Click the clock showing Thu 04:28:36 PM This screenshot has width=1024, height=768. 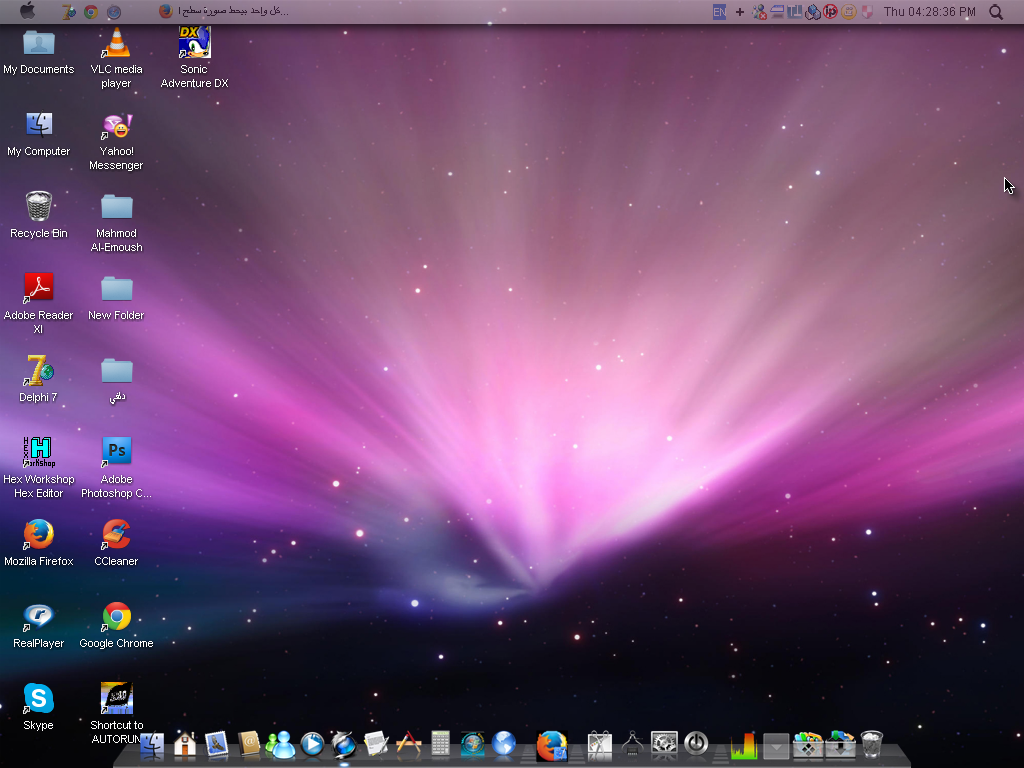click(929, 12)
